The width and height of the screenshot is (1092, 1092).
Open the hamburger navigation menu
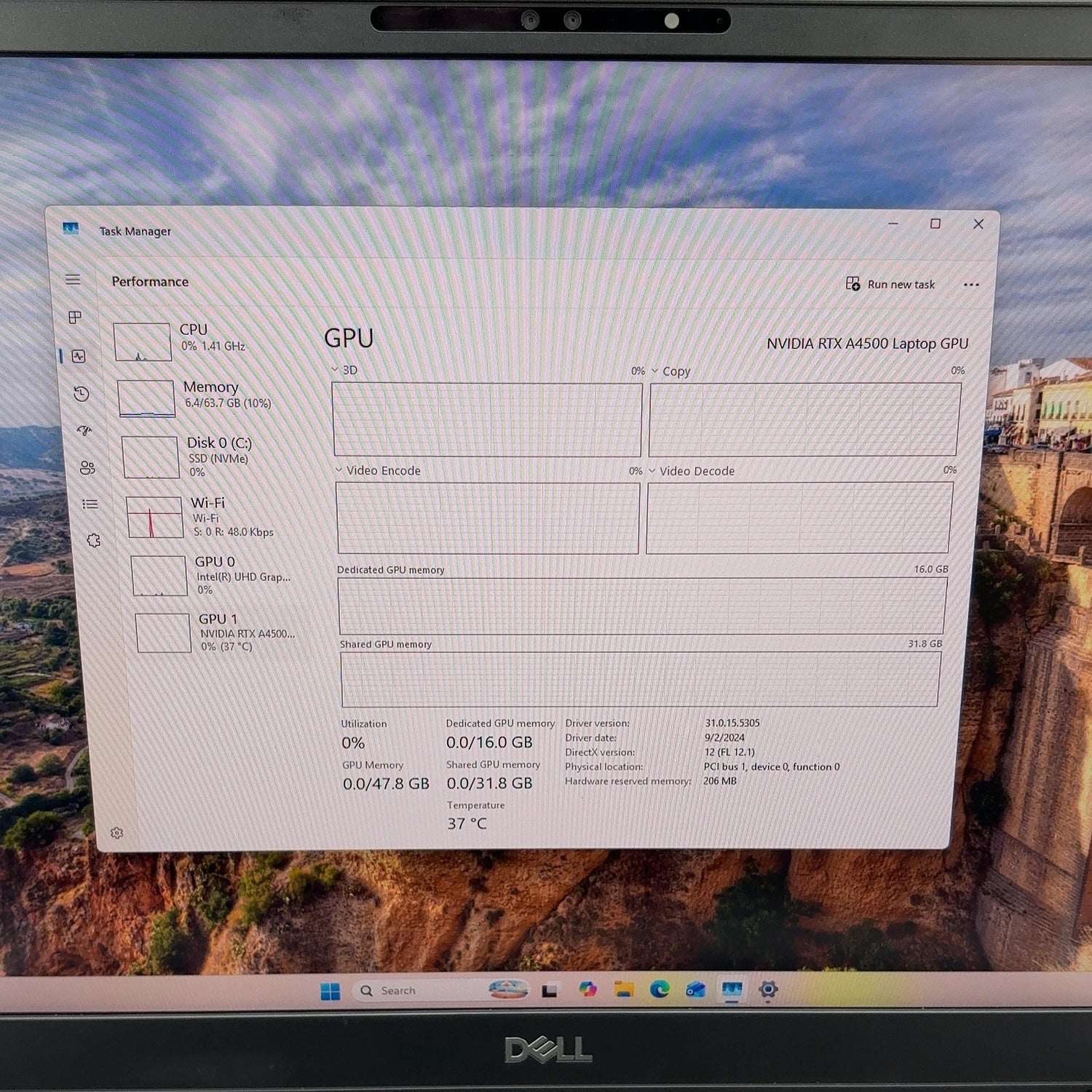(73, 280)
